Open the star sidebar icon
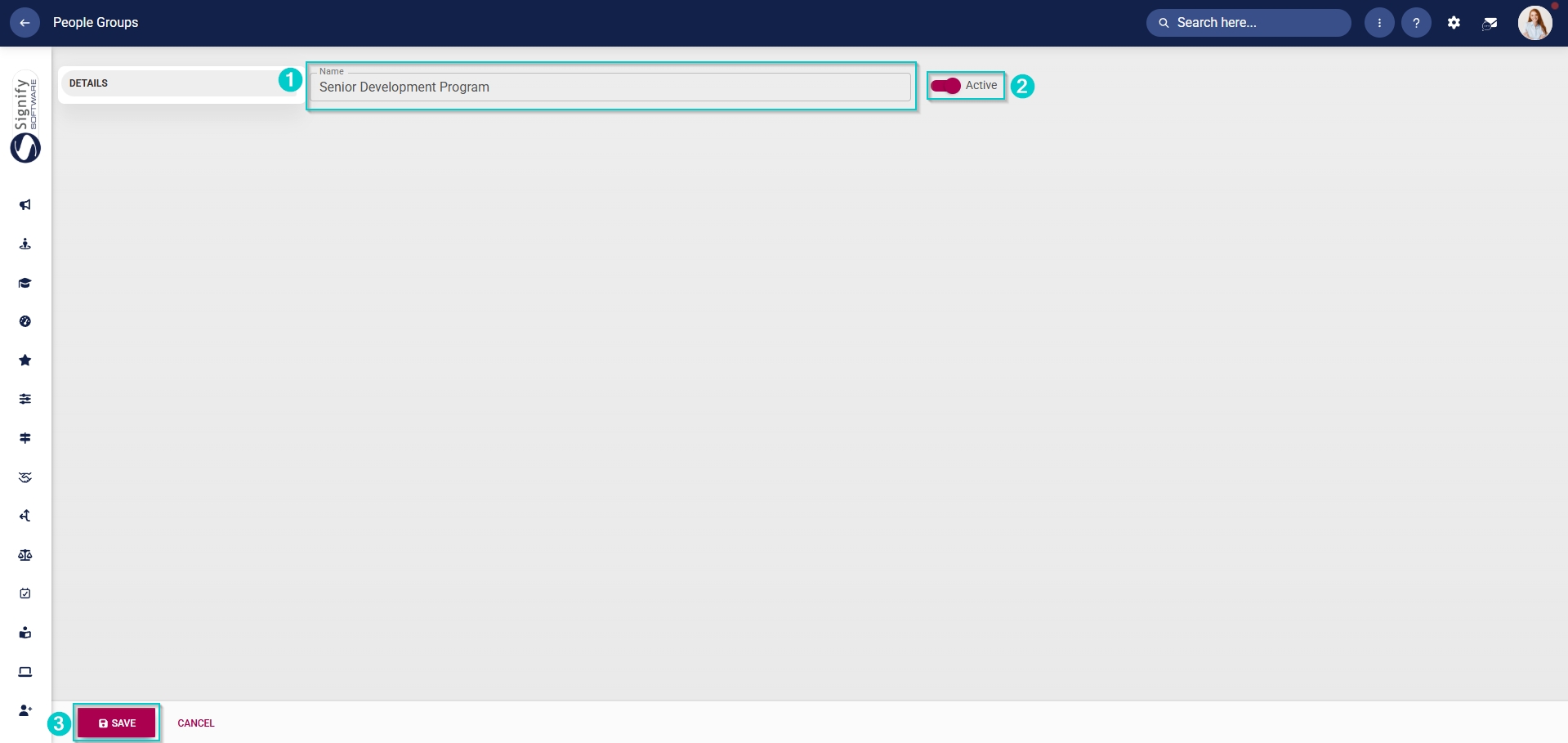 25,360
